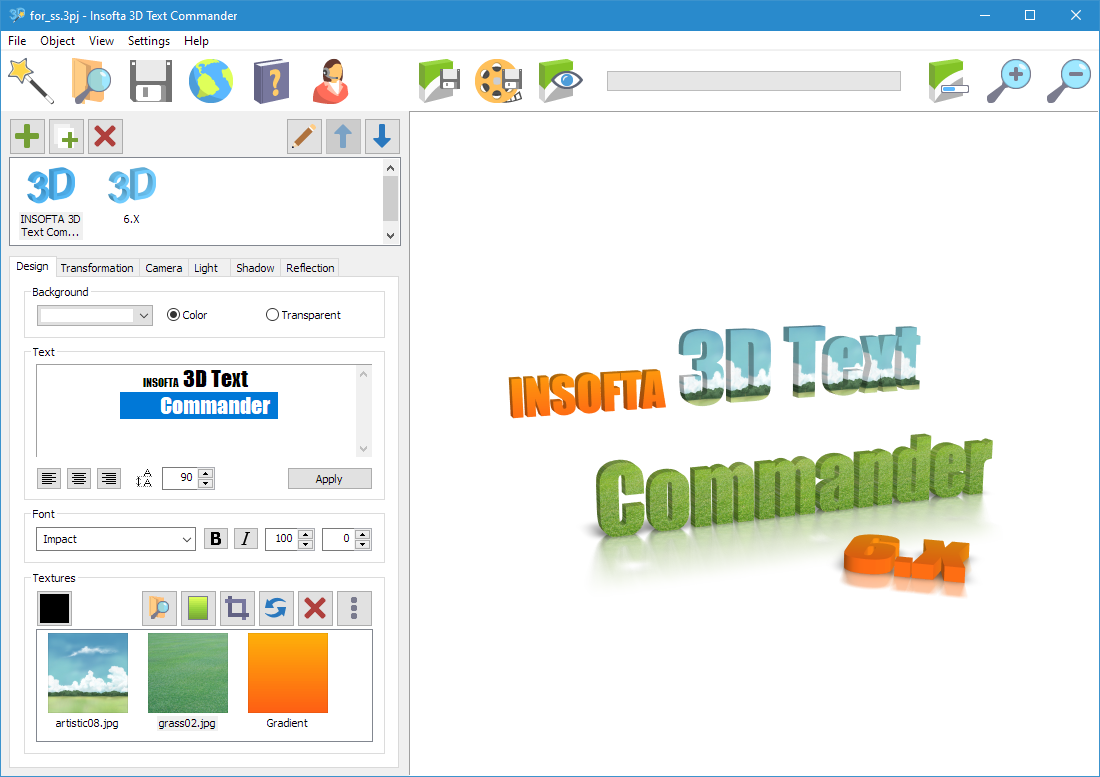The height and width of the screenshot is (777, 1100).
Task: Delete selected object with red X
Action: coord(105,136)
